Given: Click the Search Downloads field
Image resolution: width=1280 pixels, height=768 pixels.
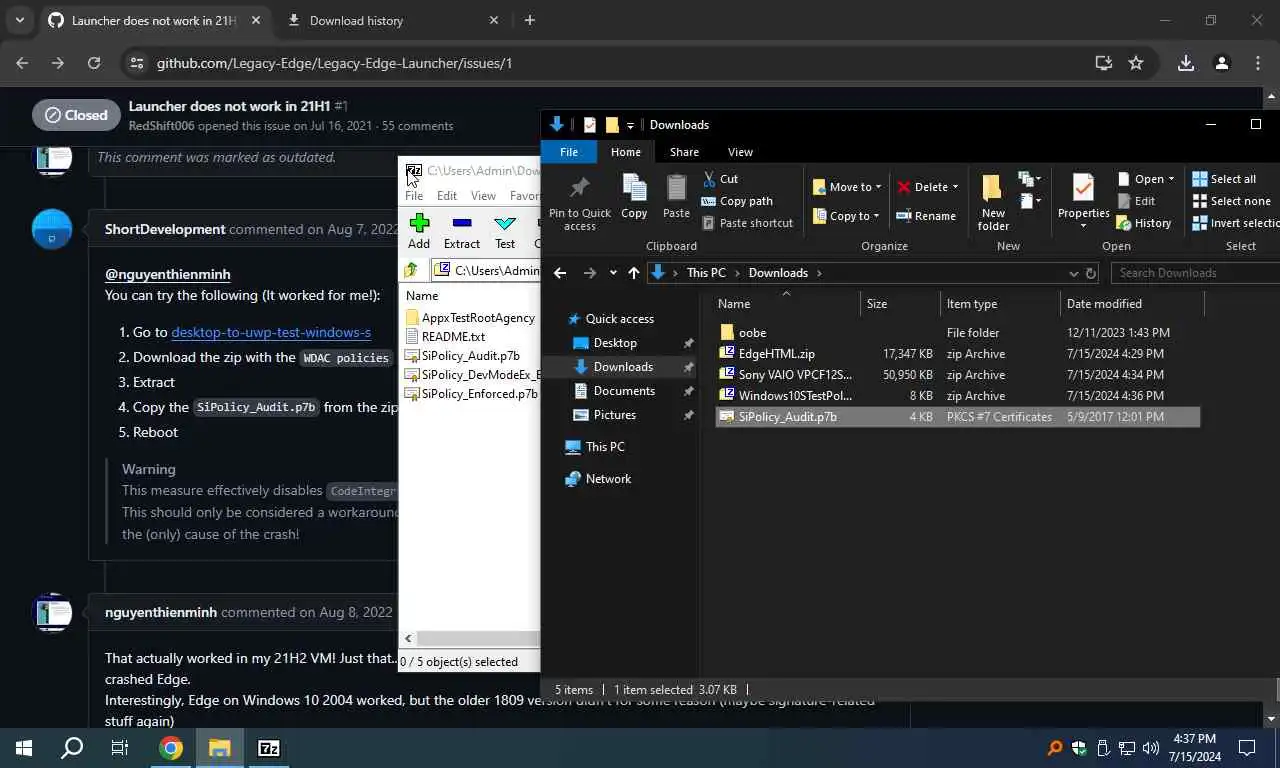Looking at the screenshot, I should click(x=1195, y=273).
